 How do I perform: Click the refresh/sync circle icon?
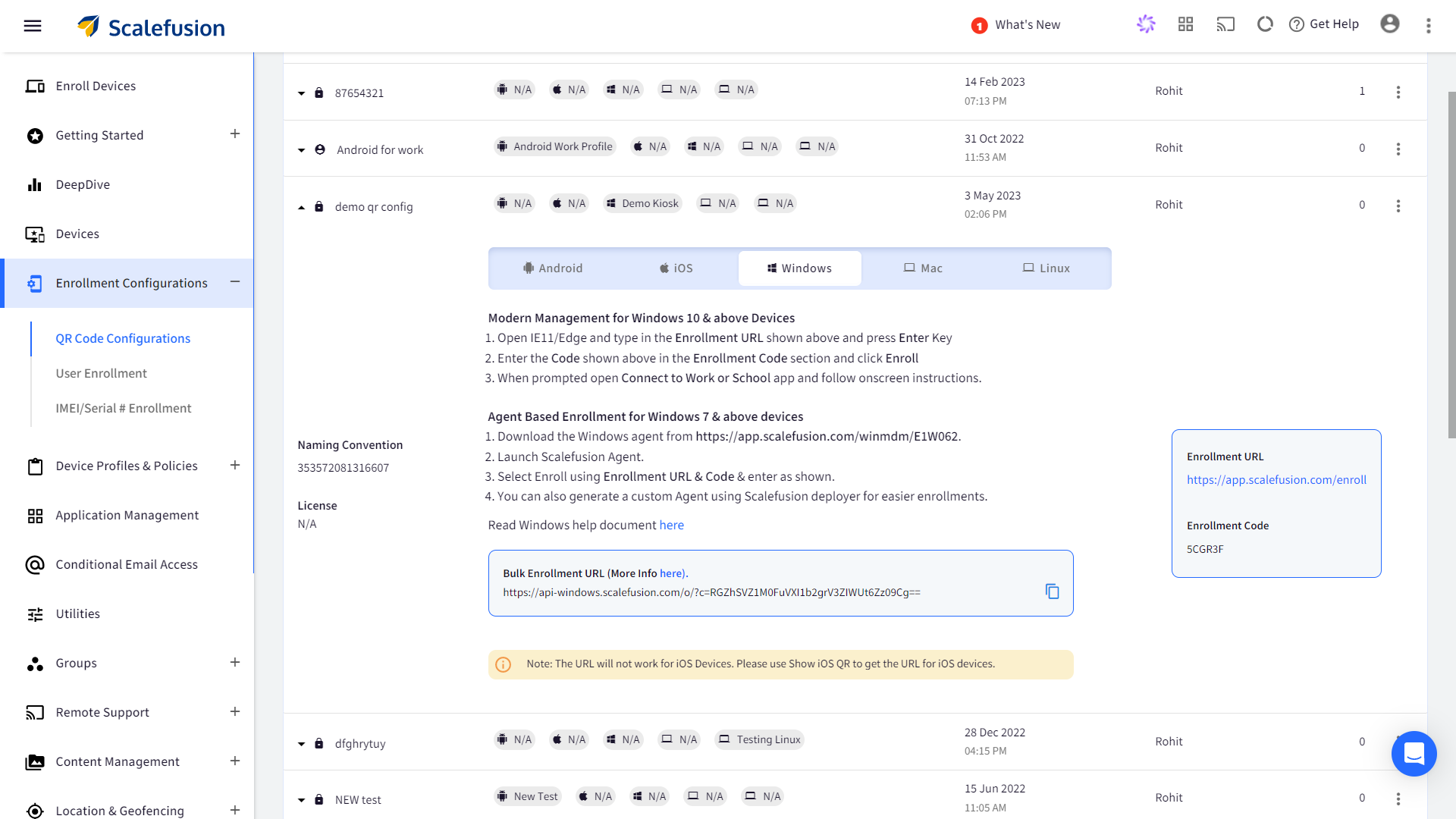pos(1265,24)
